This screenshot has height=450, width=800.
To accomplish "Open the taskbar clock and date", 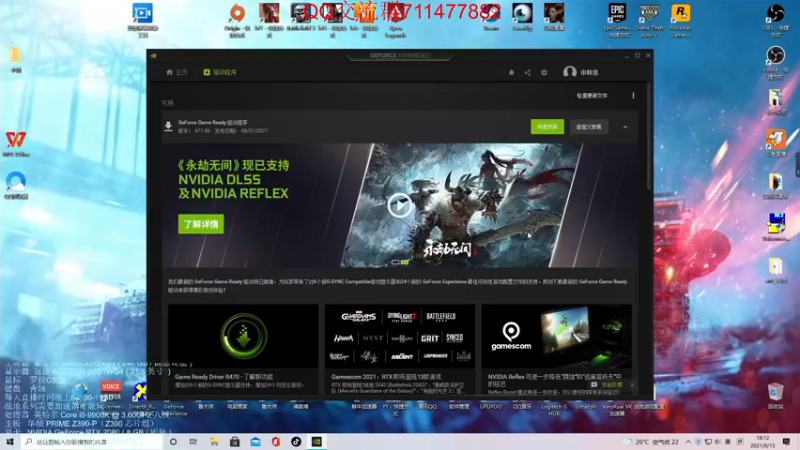I will click(x=762, y=442).
